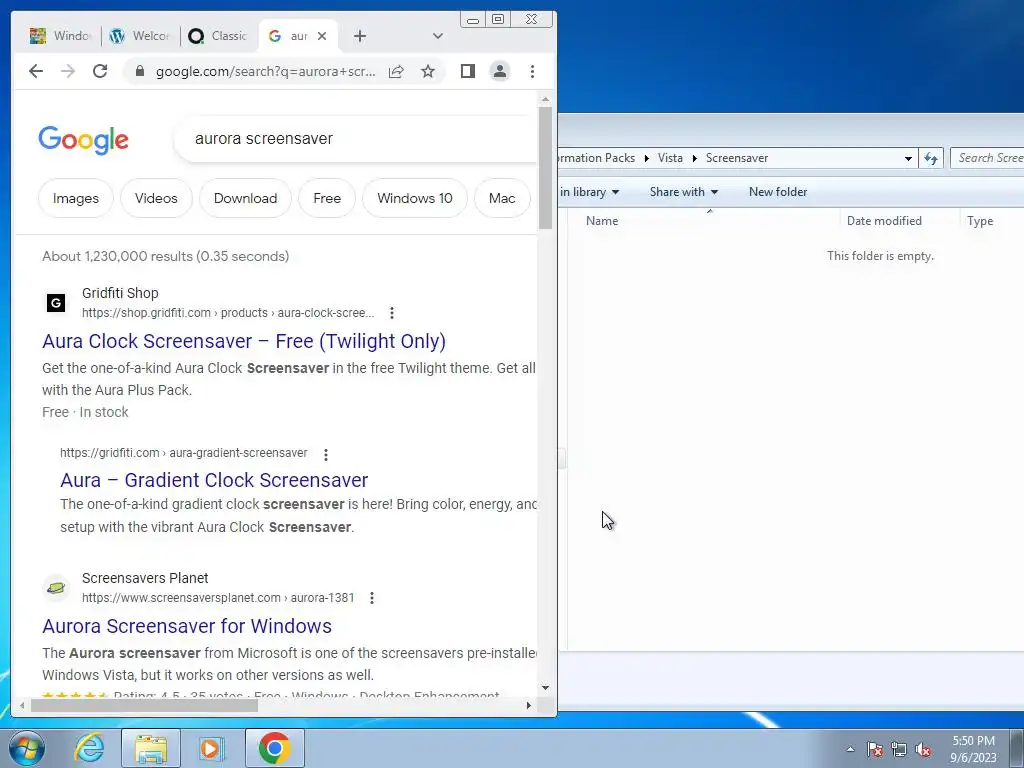1024x768 pixels.
Task: Select Vista in Explorer breadcrumb
Action: [670, 158]
